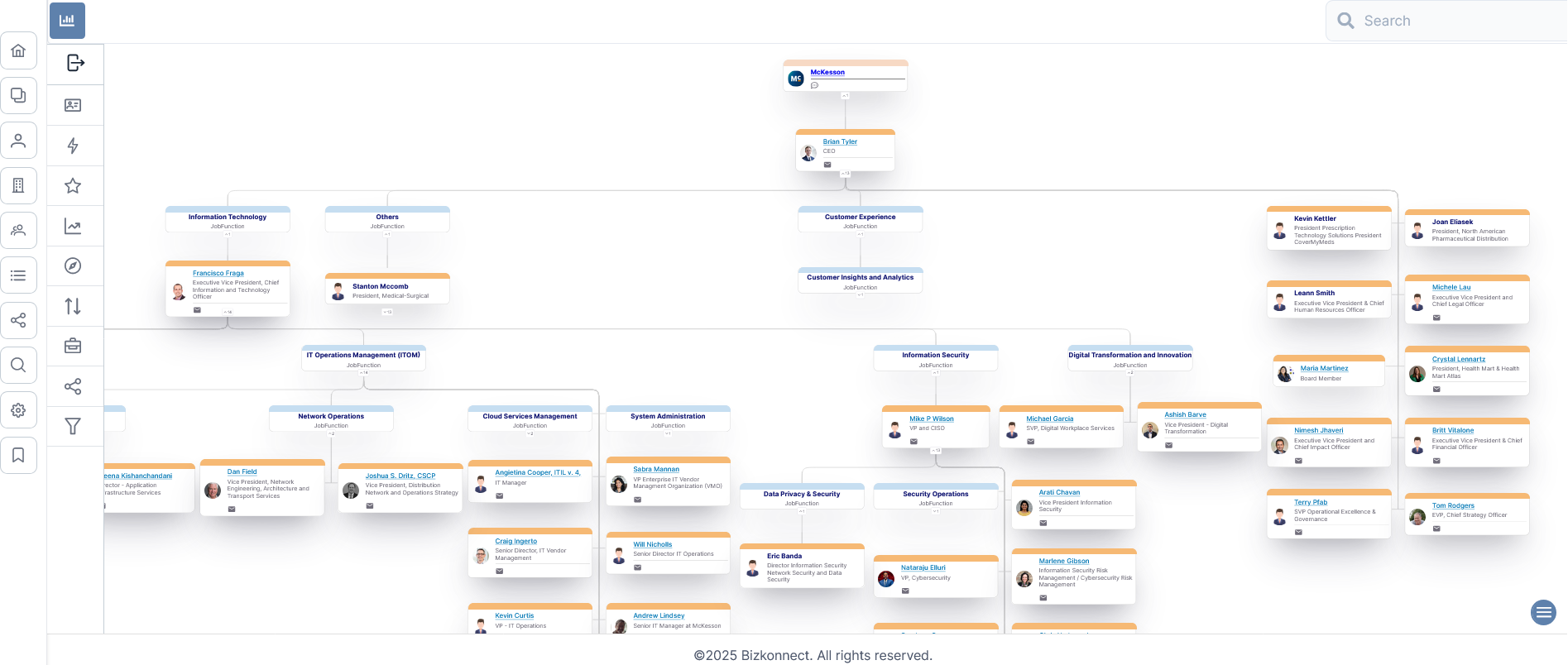Open the round hamburger menu button

click(1543, 613)
